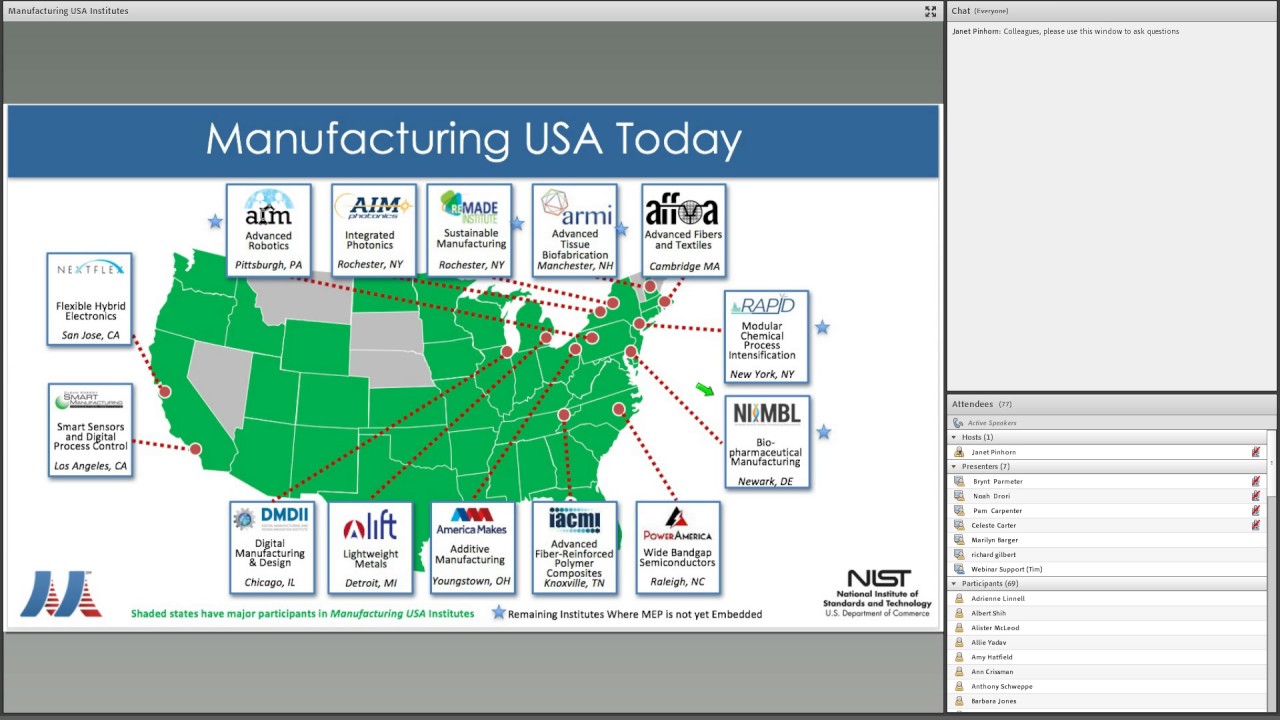Screen dimensions: 1280x720
Task: Click muted microphone icon for Janet Pinhorn
Action: [x=1256, y=452]
